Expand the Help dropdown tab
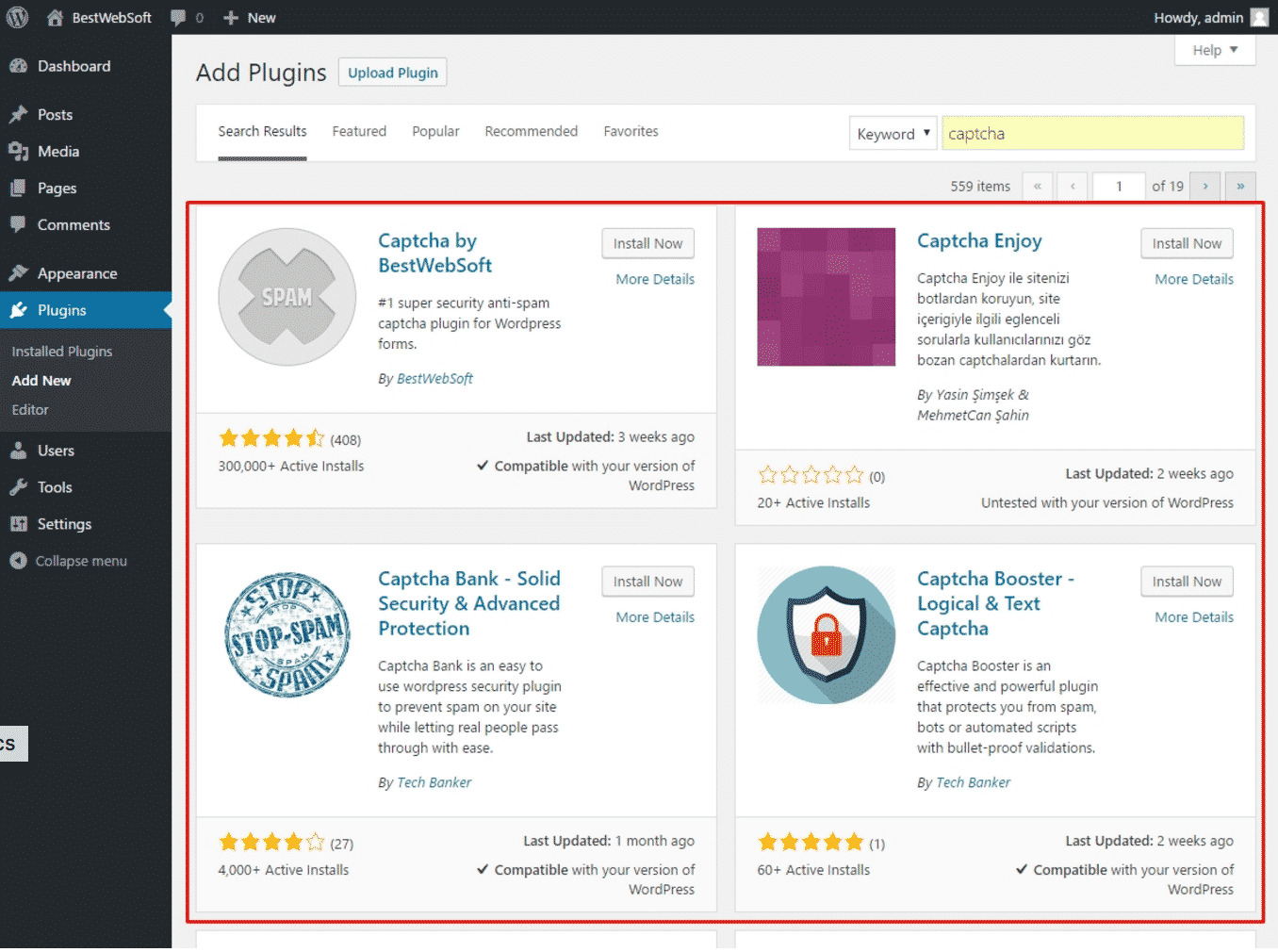 pyautogui.click(x=1215, y=50)
